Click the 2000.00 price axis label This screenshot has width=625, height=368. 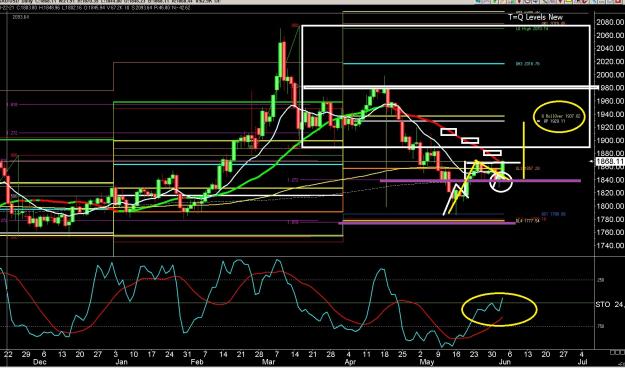click(x=610, y=75)
